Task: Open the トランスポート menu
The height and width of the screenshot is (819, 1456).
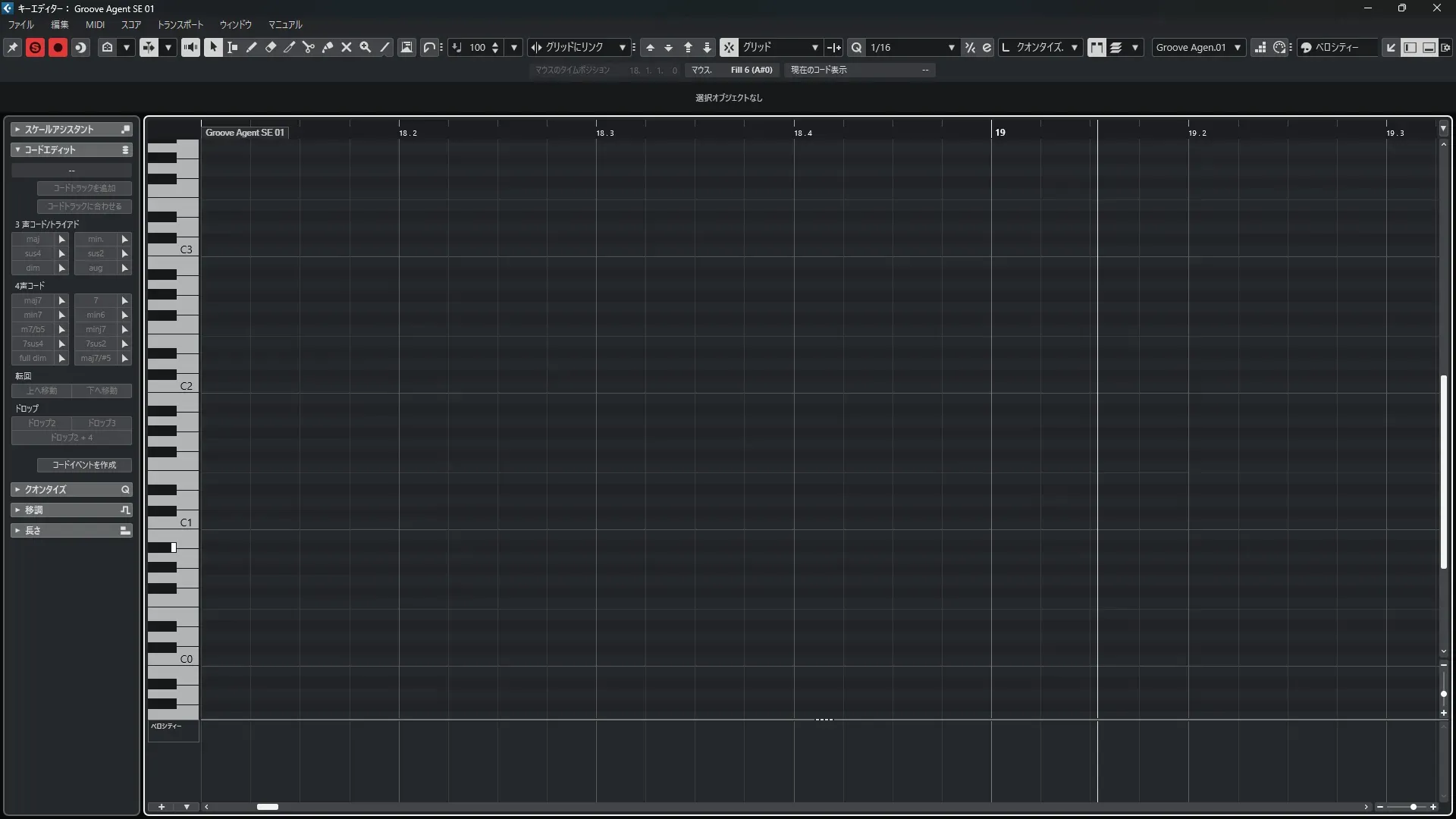Action: coord(180,25)
